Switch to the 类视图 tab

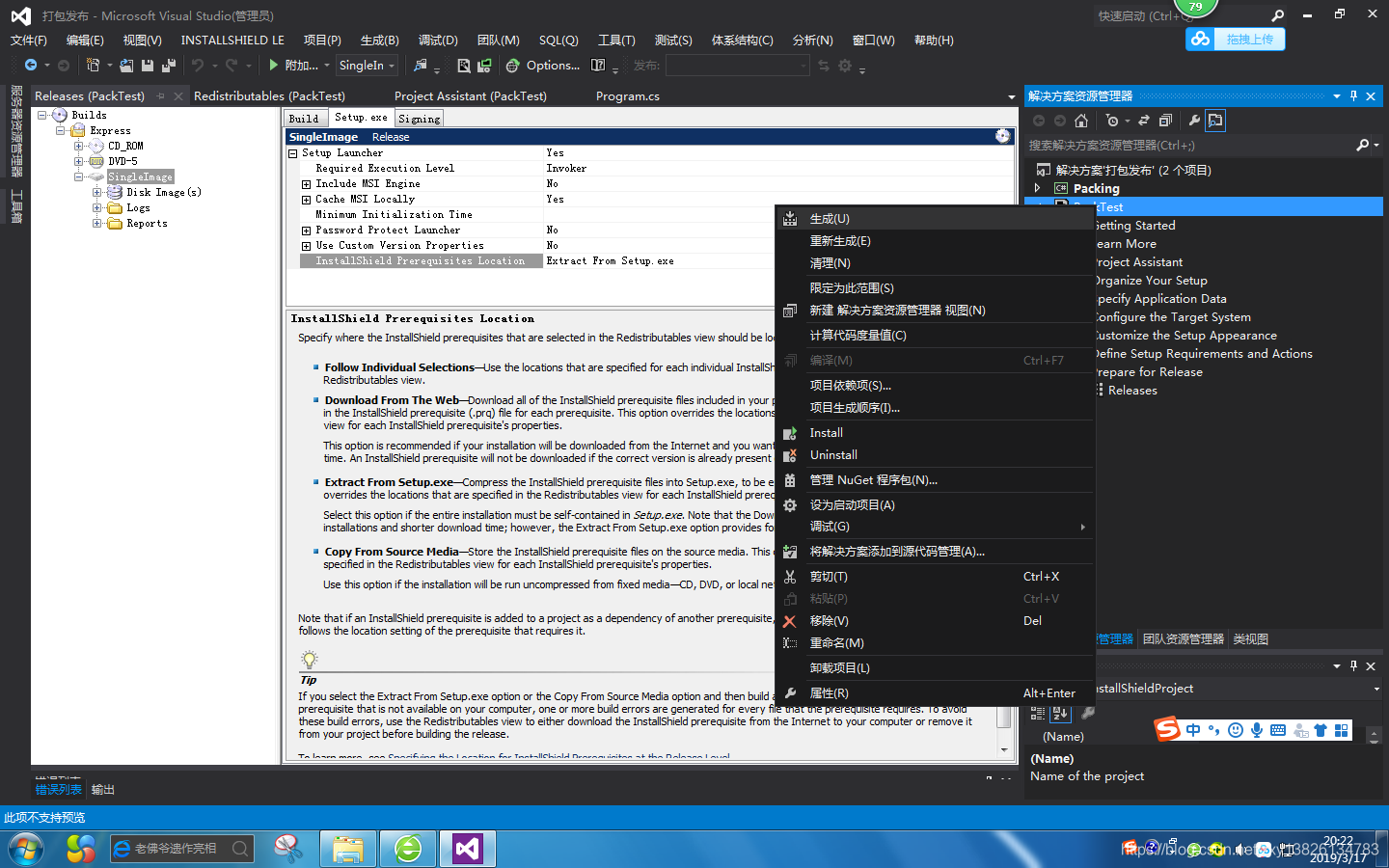pyautogui.click(x=1251, y=639)
